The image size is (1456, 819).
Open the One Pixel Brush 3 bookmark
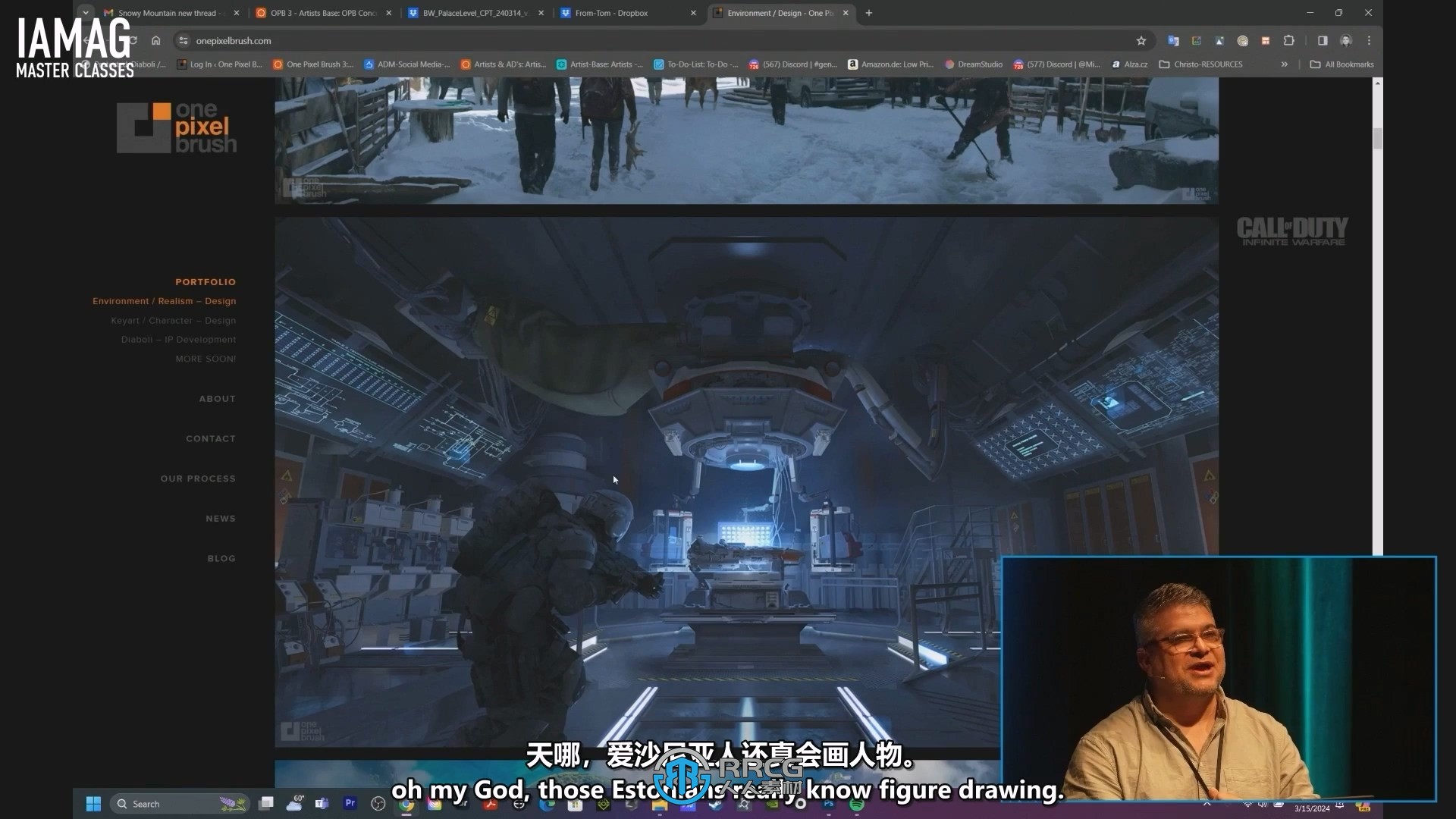(x=313, y=64)
